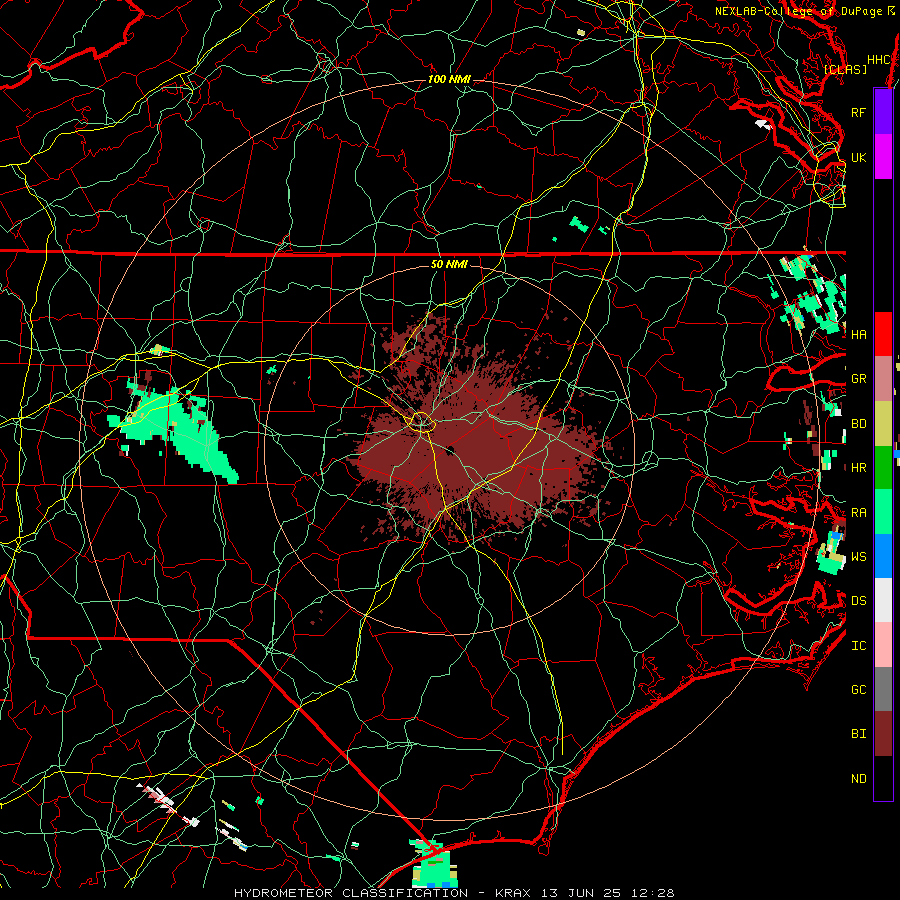Viewport: 900px width, 900px height.
Task: Pick the HR dark green legend swatch
Action: point(883,467)
